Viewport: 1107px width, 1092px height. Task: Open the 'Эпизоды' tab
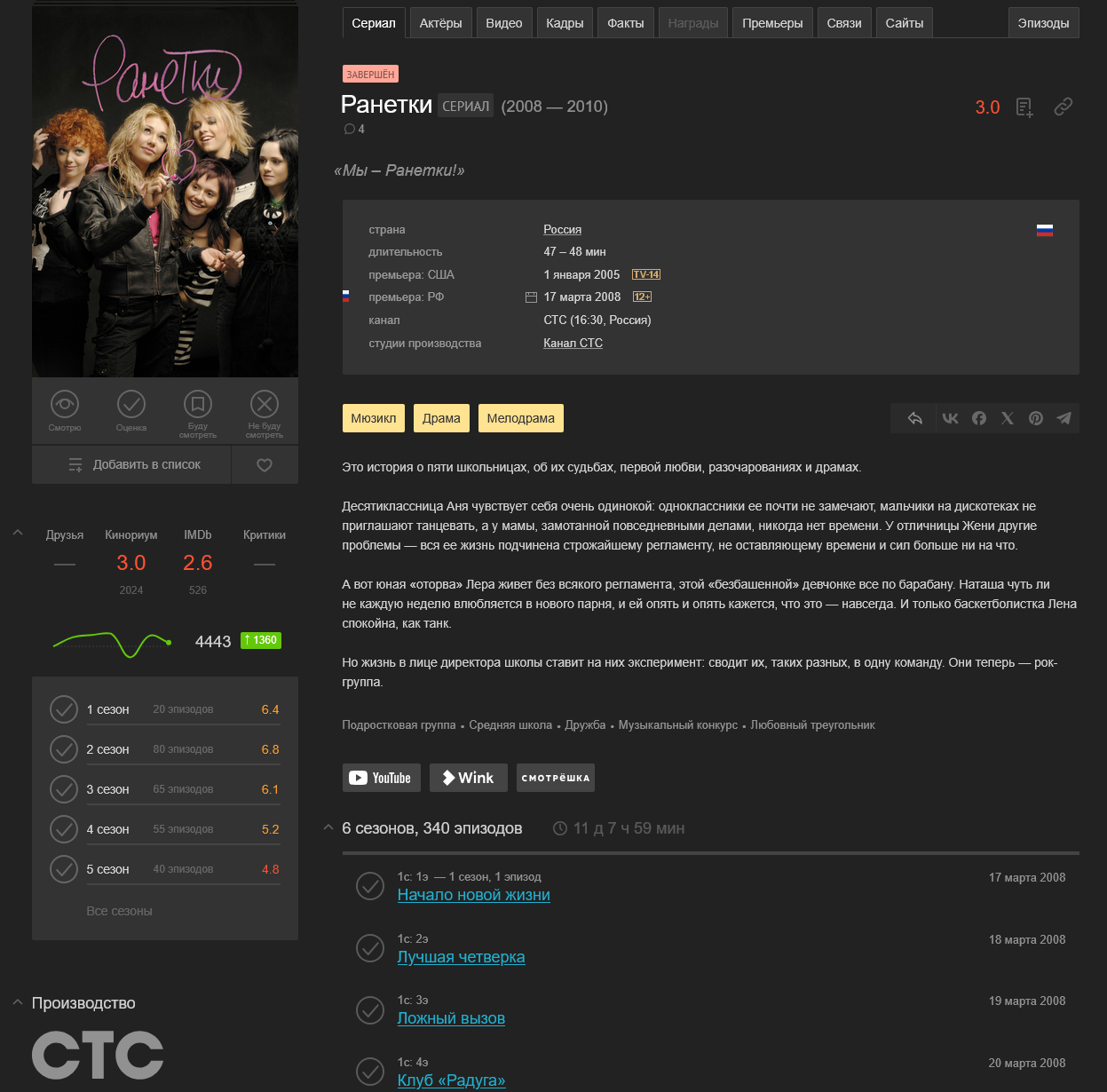pyautogui.click(x=1044, y=23)
